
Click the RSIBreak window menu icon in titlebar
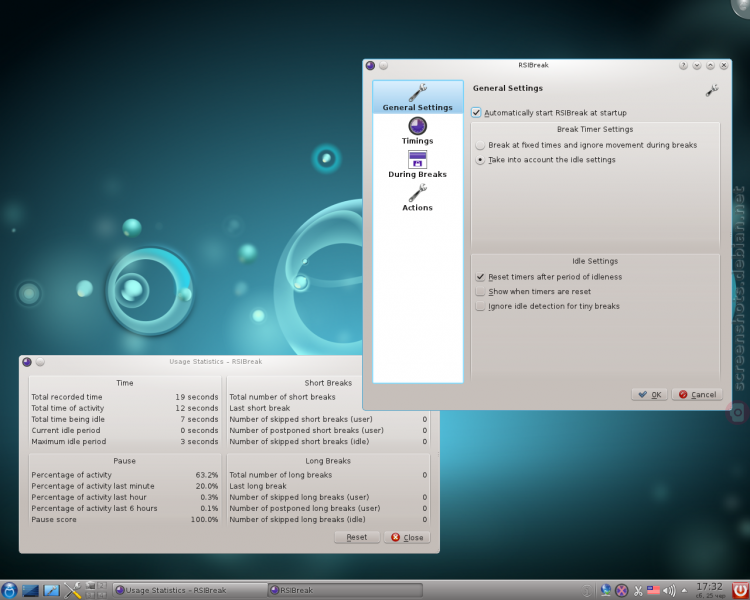pyautogui.click(x=370, y=66)
